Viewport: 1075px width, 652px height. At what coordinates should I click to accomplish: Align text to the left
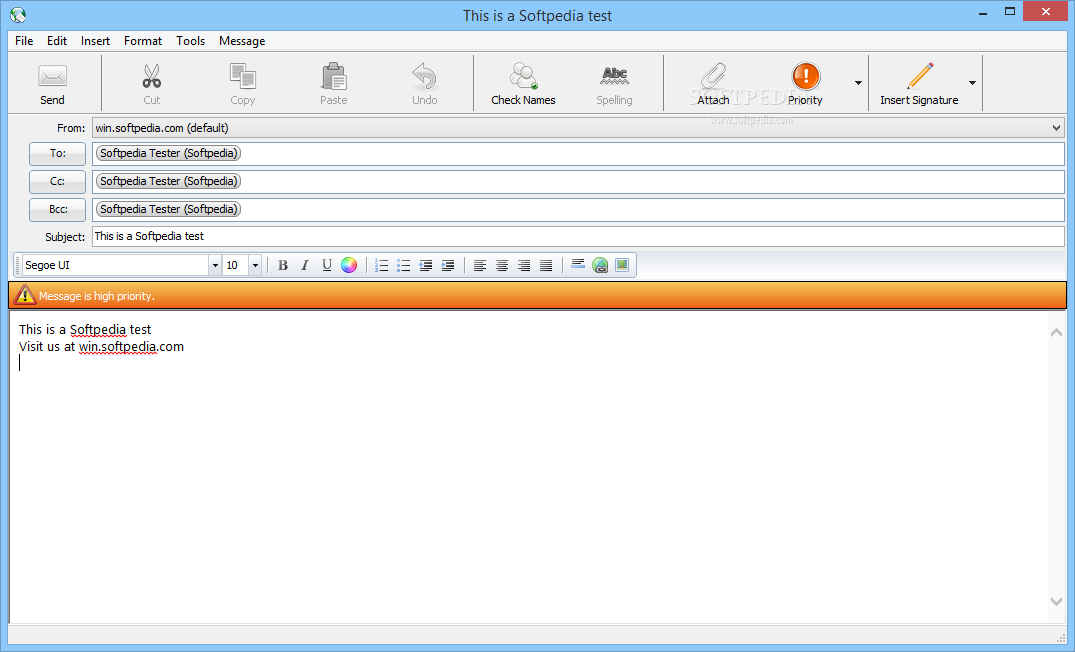(x=480, y=265)
